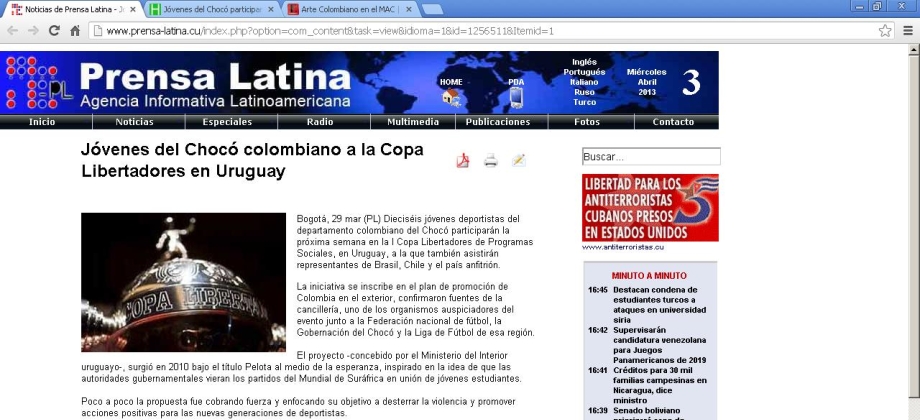Click the address bar URL
Screen dimensions: 920x420
[x=330, y=31]
